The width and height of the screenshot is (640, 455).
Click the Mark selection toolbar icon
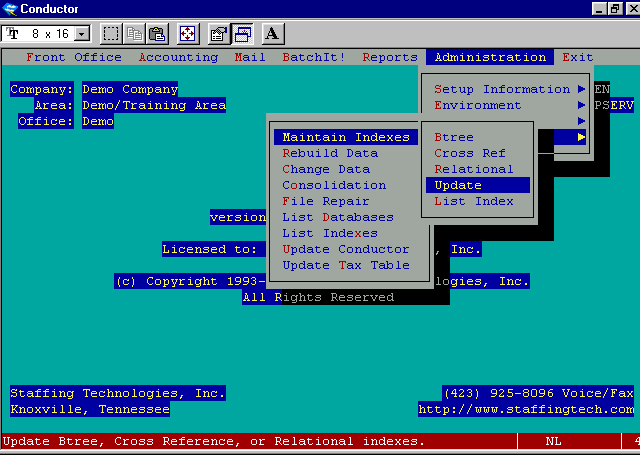click(x=111, y=34)
